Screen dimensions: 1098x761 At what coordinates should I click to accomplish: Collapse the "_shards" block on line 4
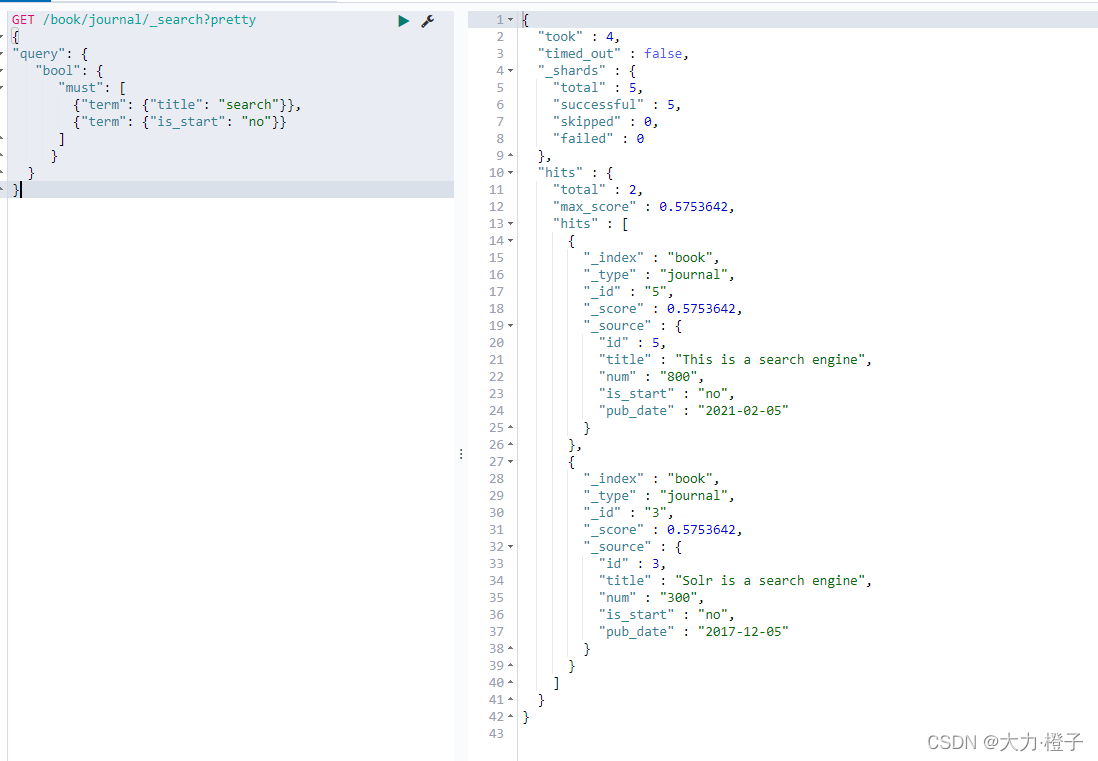pos(510,71)
